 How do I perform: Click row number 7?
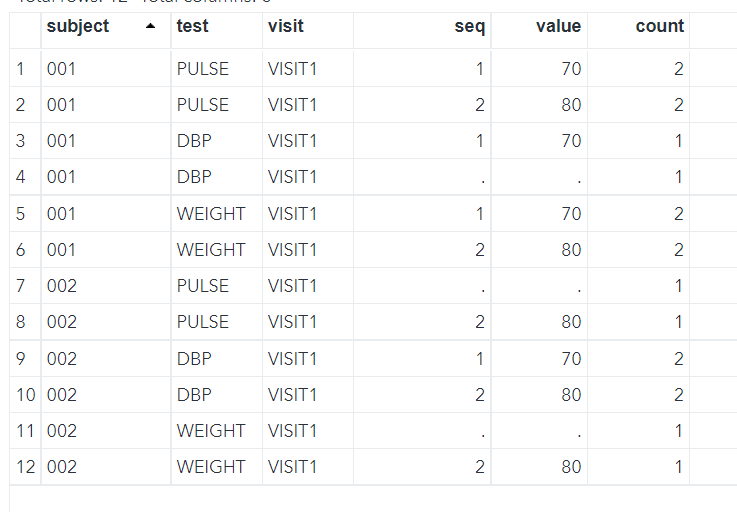tap(21, 286)
